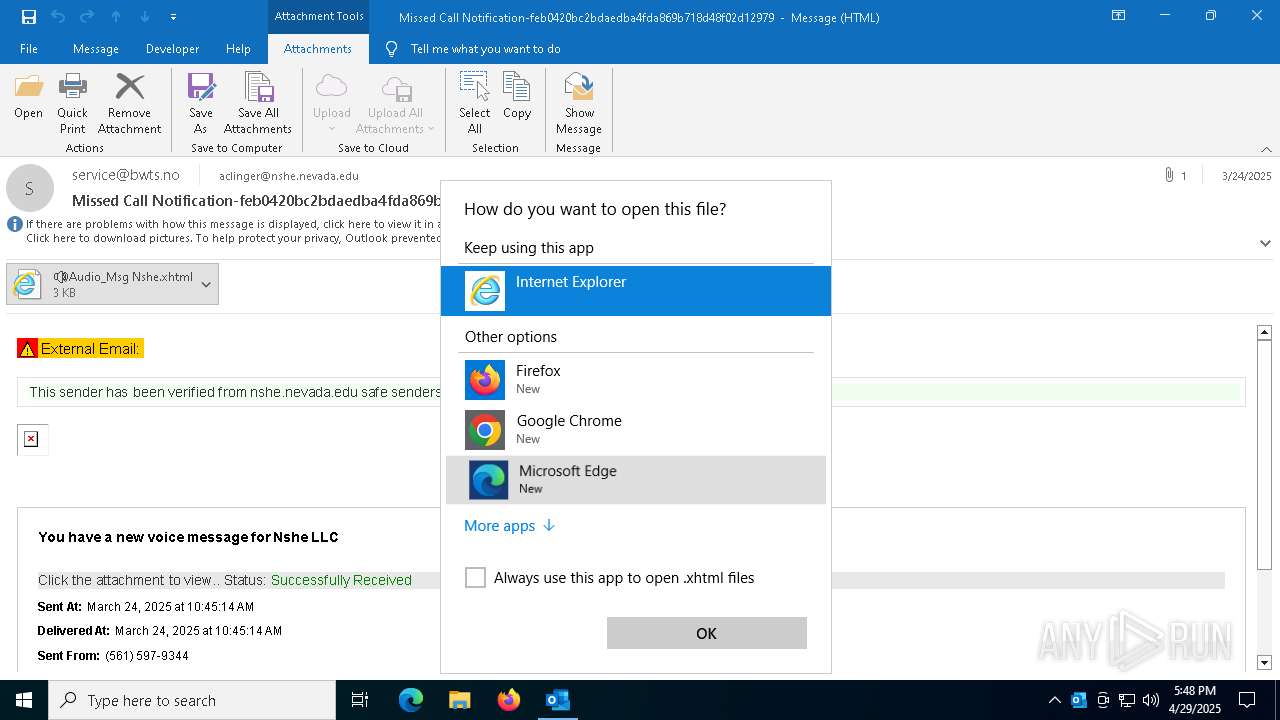Click the blocked picture placeholder icon
Viewport: 1280px width, 720px height.
(31, 439)
